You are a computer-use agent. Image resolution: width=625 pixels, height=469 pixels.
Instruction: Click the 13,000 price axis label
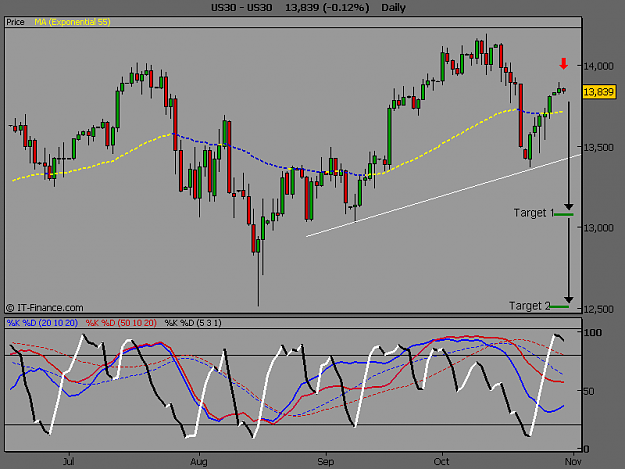[598, 228]
